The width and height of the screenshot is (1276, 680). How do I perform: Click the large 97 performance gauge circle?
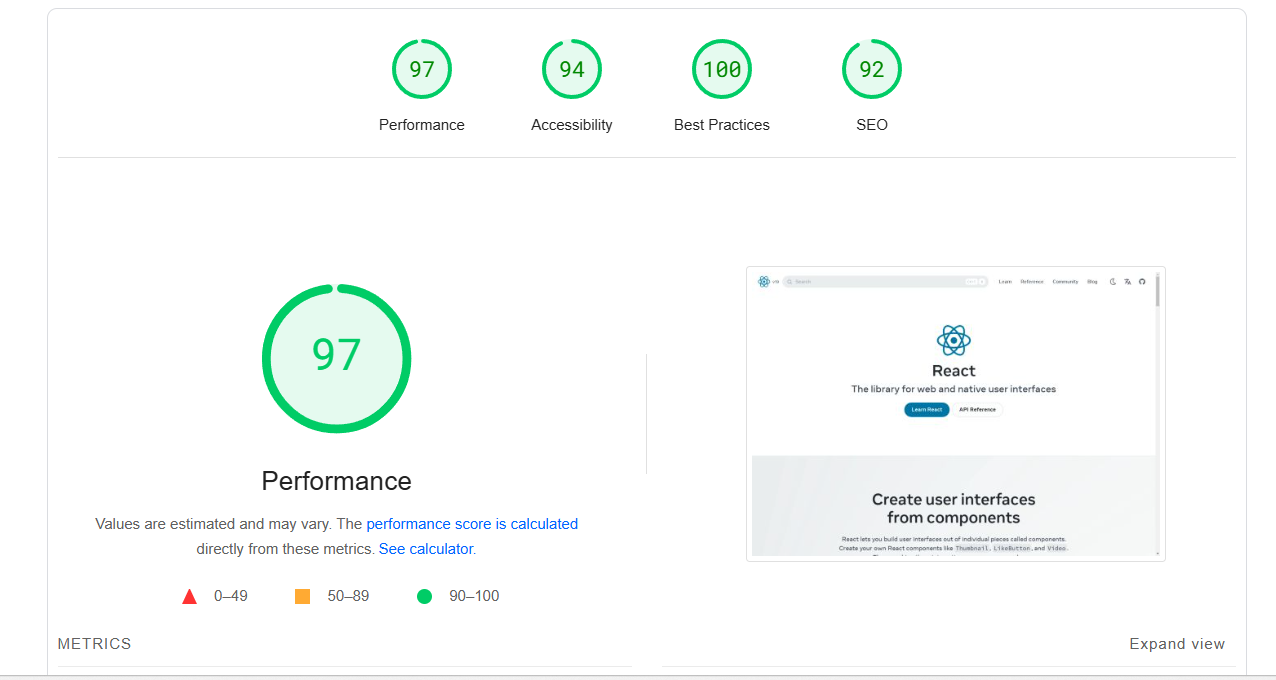pos(336,358)
